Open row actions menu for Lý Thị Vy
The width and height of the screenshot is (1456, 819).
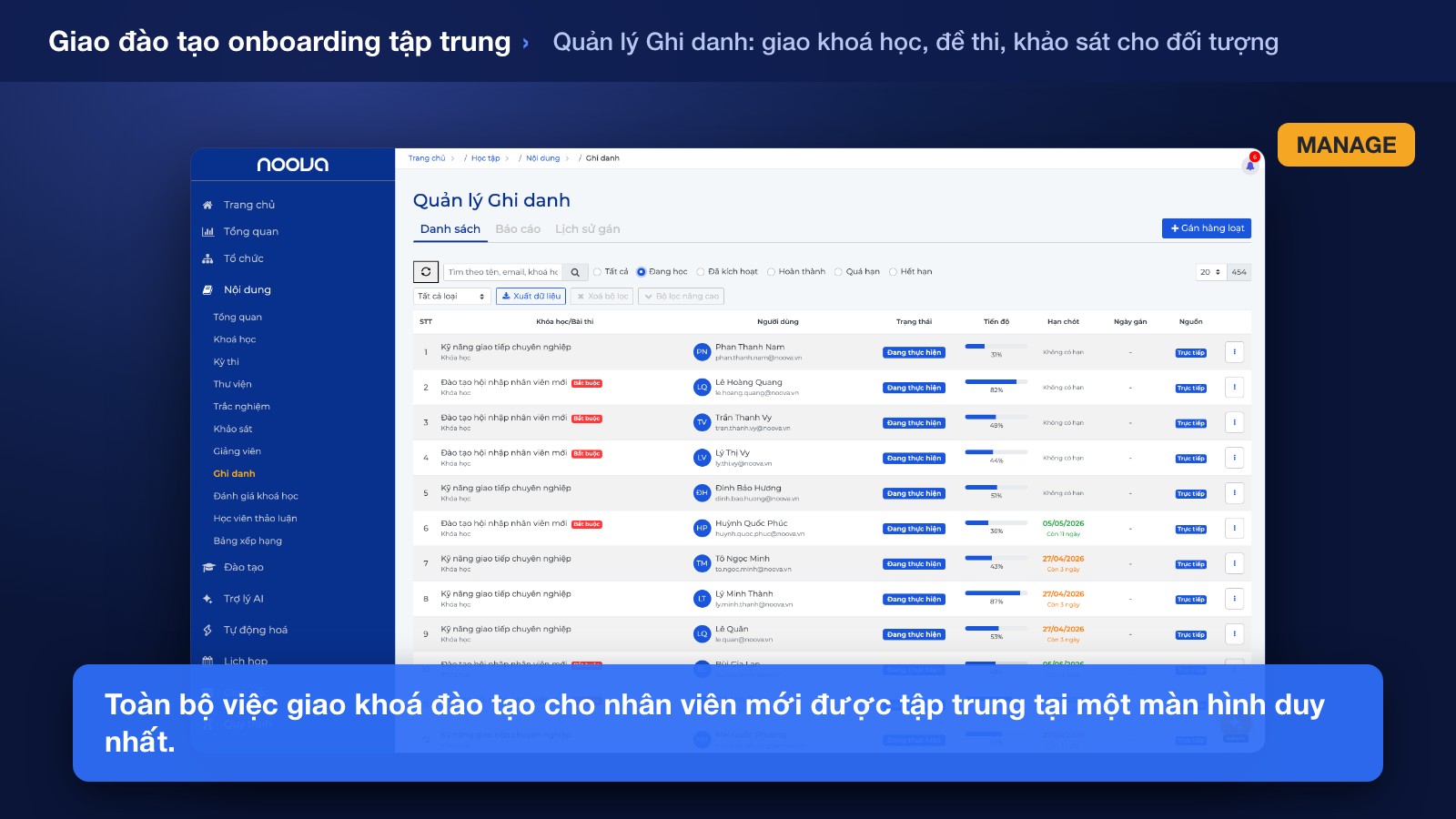point(1235,458)
